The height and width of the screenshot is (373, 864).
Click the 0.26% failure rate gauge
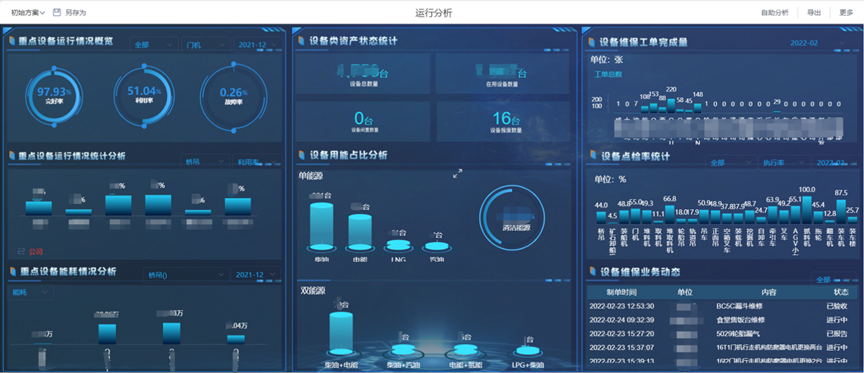[233, 98]
